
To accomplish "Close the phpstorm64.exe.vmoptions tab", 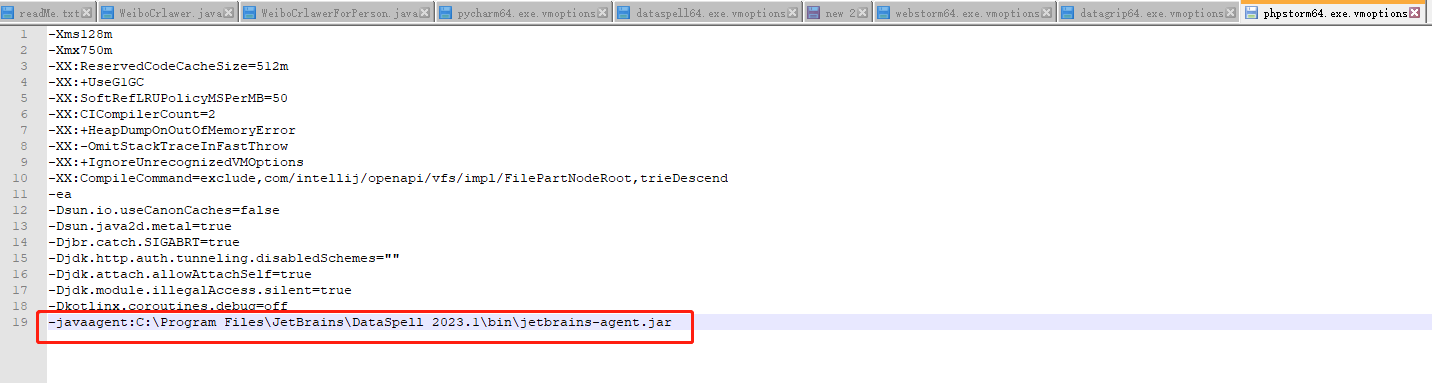I will (x=1415, y=14).
